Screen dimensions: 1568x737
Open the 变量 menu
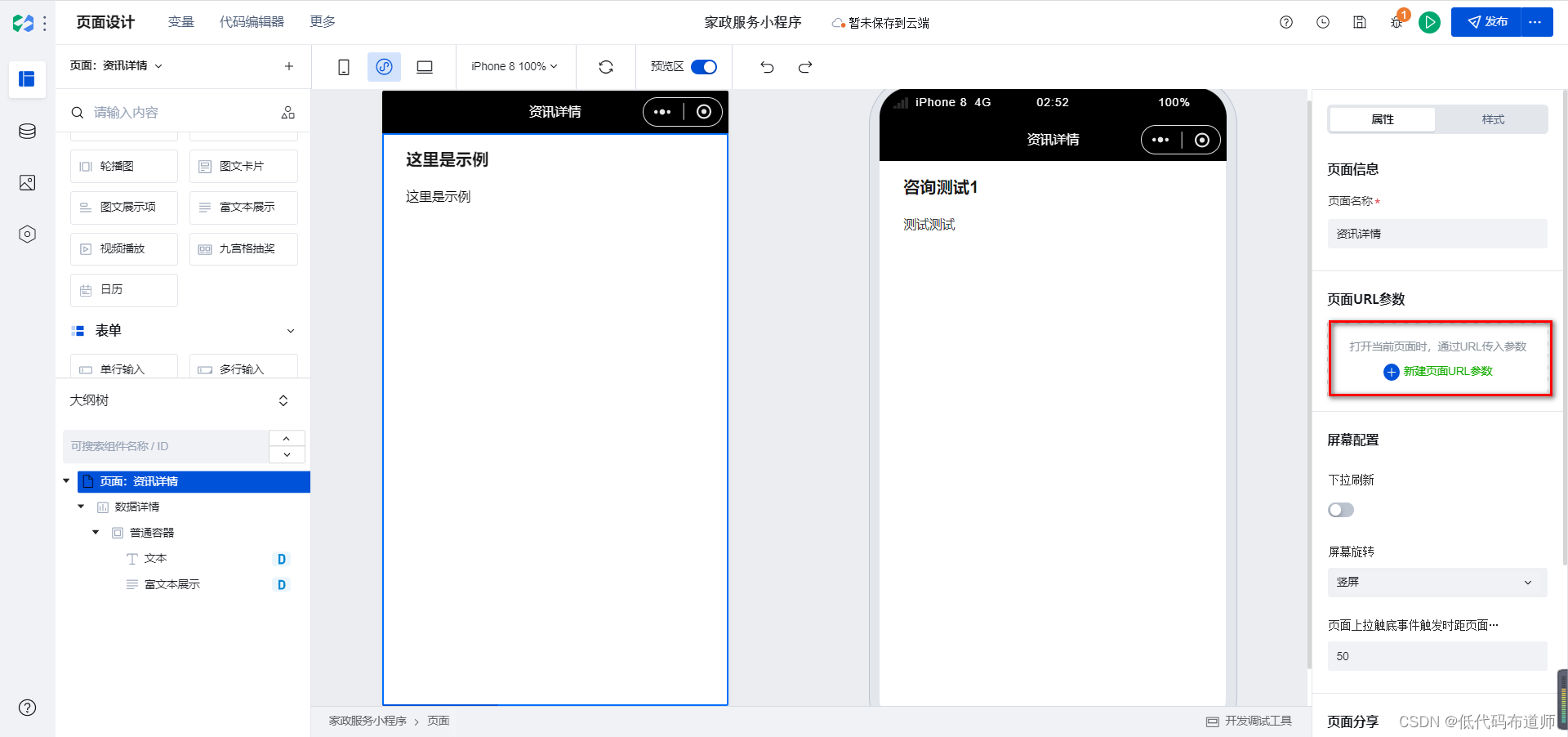click(180, 22)
